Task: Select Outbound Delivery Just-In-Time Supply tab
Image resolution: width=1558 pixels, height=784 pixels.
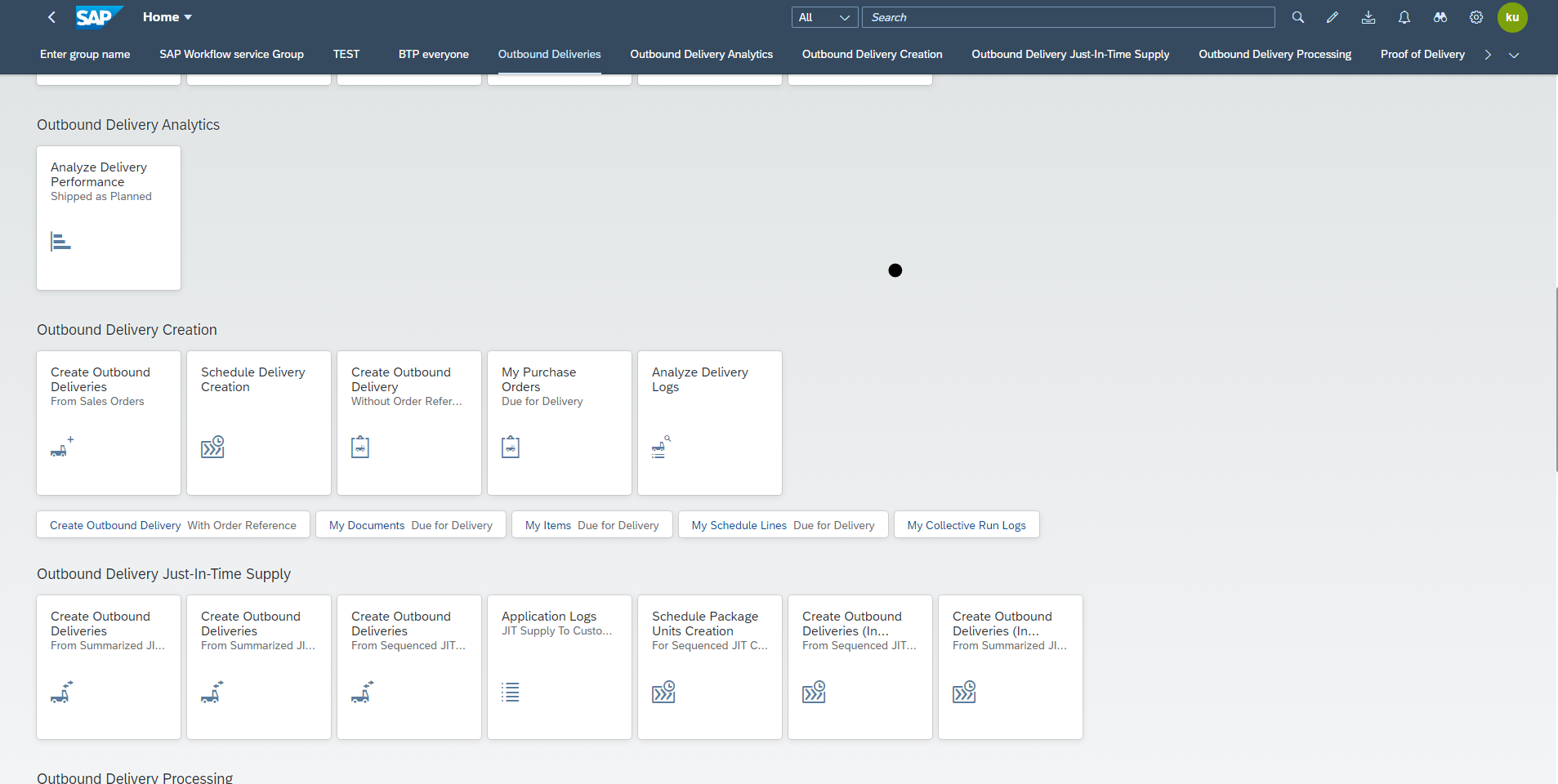Action: tap(1070, 55)
